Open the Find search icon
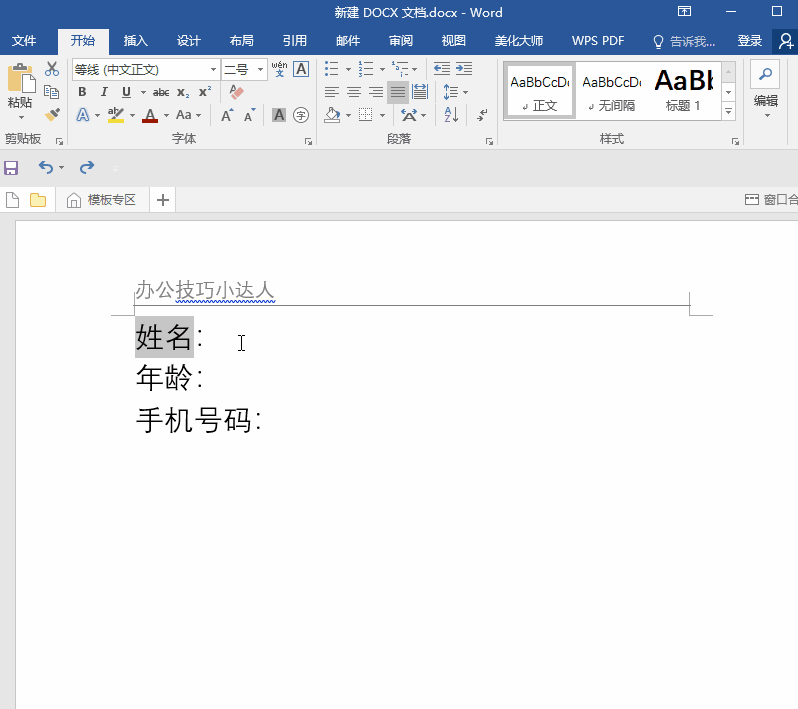Image resolution: width=798 pixels, height=709 pixels. point(765,74)
